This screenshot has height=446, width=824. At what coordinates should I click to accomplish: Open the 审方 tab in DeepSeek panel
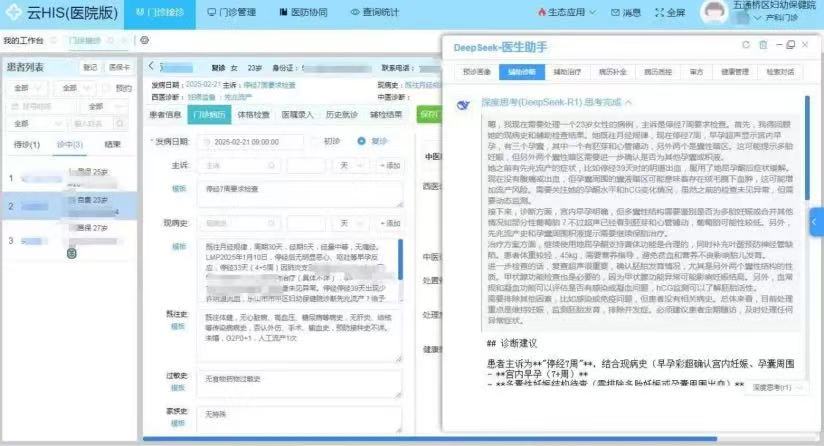[x=696, y=71]
